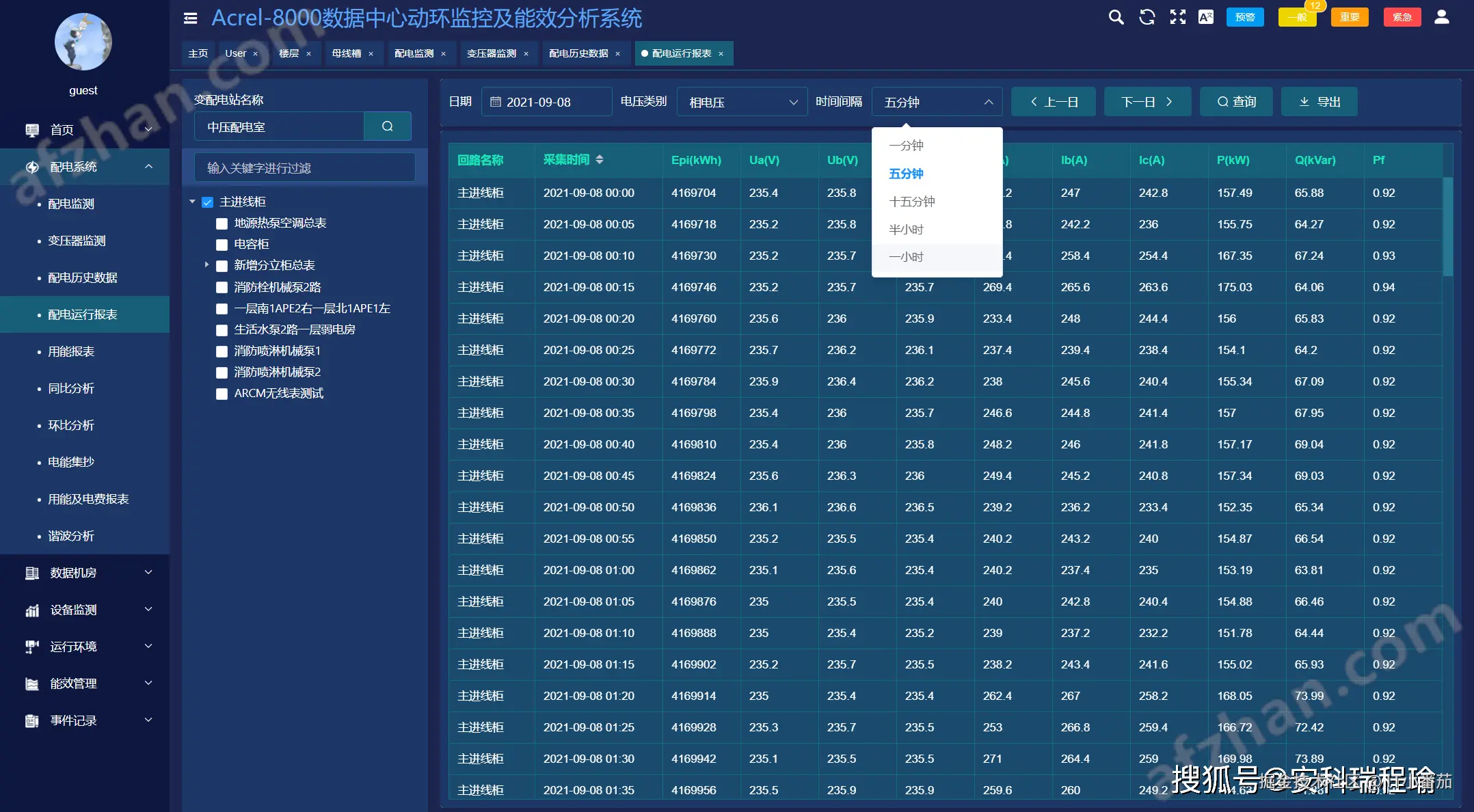Go to next day with 下一日
This screenshot has height=812, width=1474.
(x=1147, y=102)
